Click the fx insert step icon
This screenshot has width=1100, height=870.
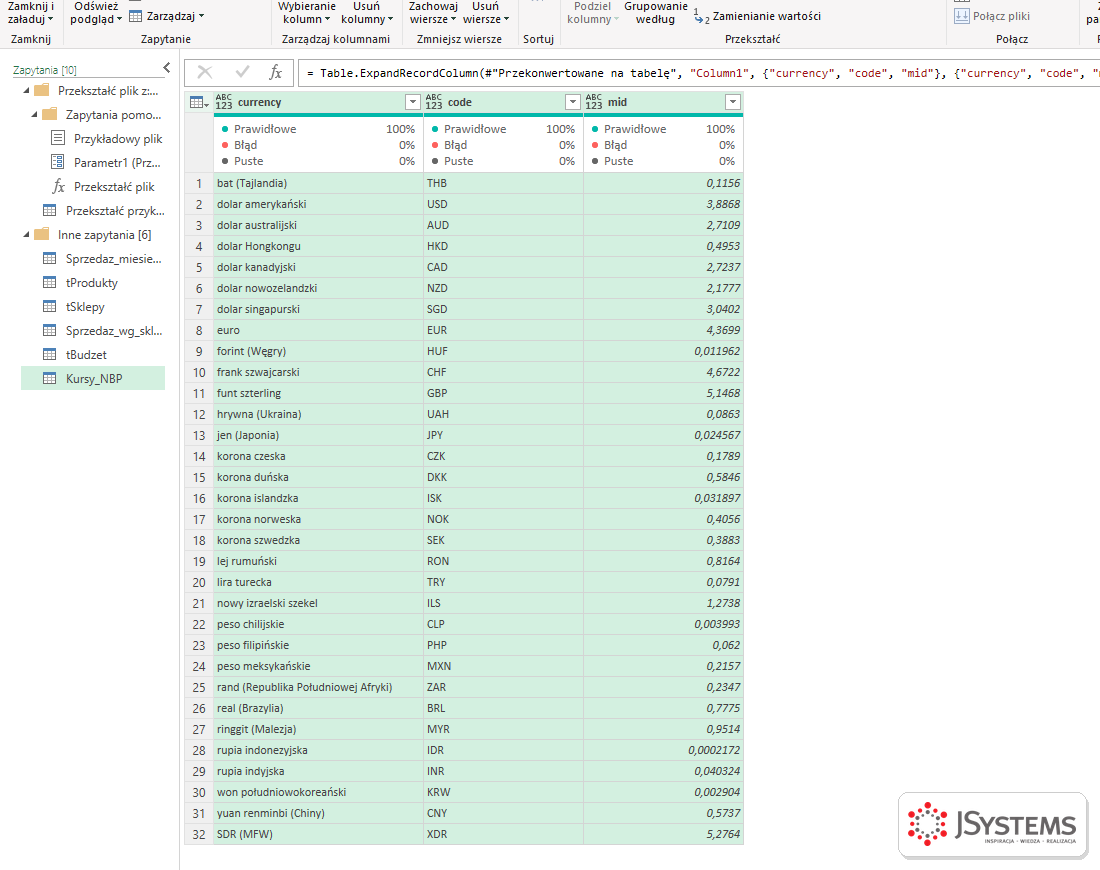[x=276, y=72]
